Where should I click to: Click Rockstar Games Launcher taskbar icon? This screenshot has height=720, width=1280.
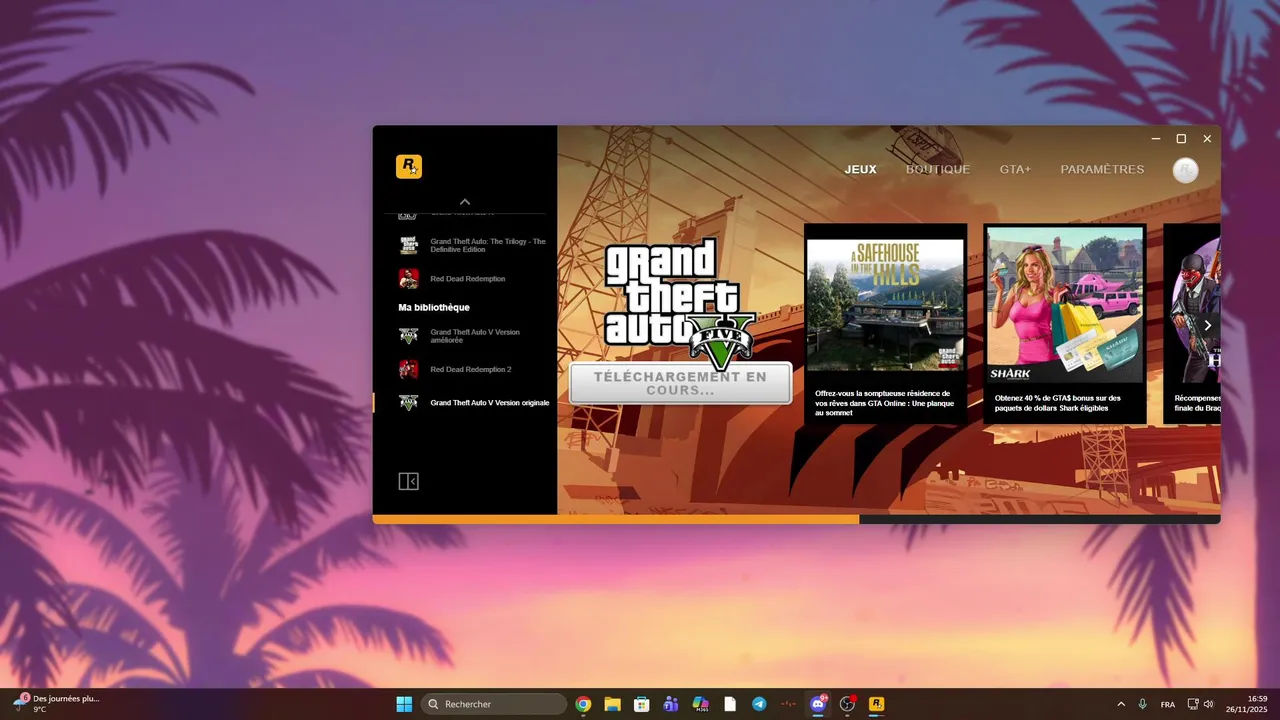pyautogui.click(x=877, y=704)
